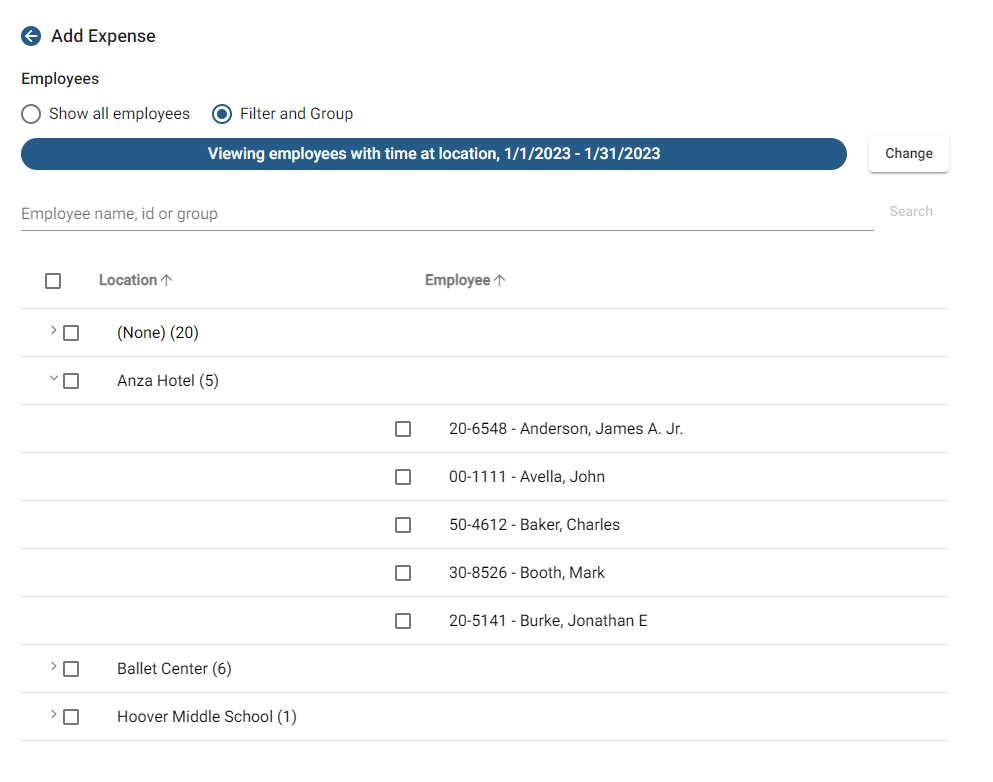The width and height of the screenshot is (993, 782).
Task: Check the Hoover Middle School (1) checkbox
Action: (x=71, y=717)
